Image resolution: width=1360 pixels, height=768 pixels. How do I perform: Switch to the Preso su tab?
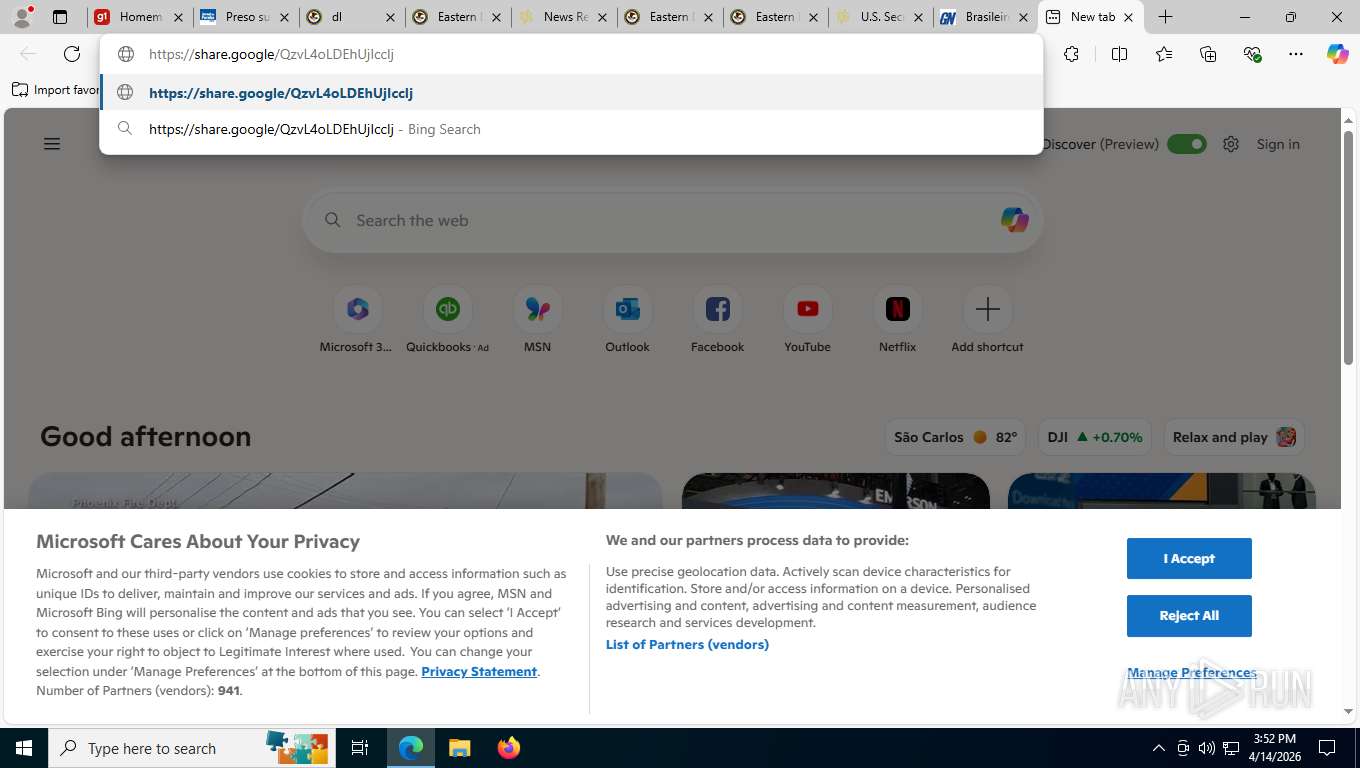[x=246, y=17]
